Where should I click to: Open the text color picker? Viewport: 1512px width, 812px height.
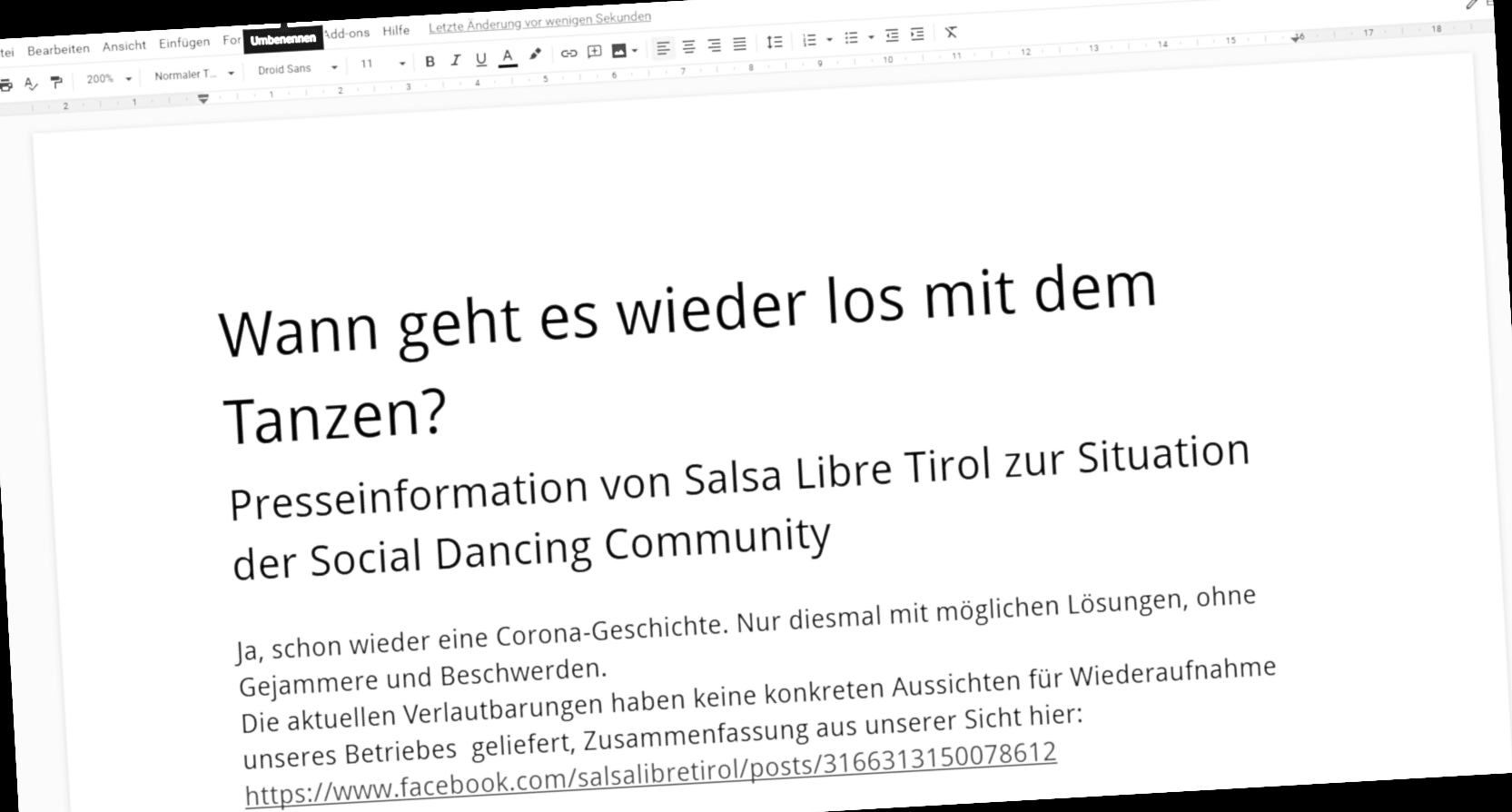(508, 57)
